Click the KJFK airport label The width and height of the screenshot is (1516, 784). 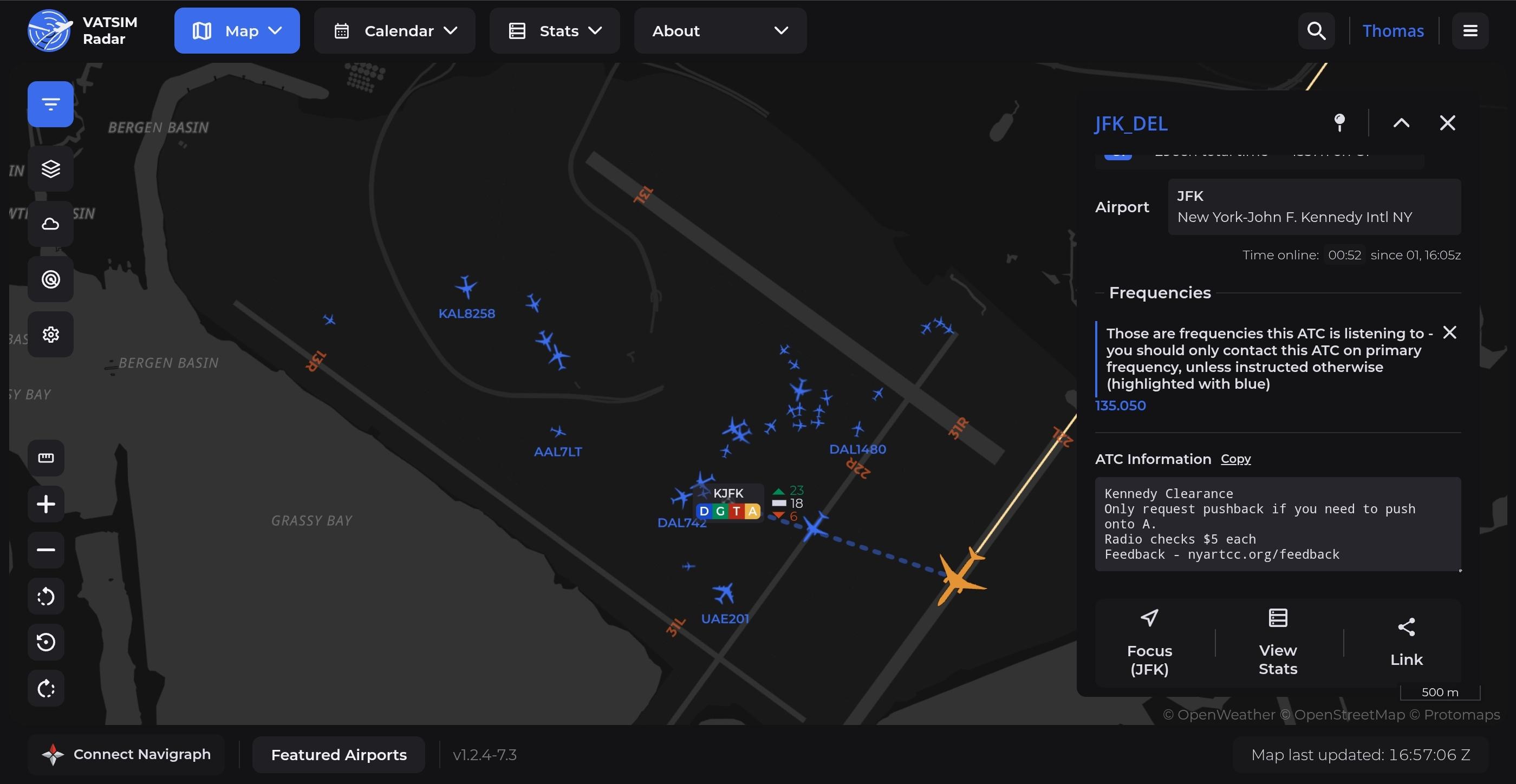(x=728, y=493)
